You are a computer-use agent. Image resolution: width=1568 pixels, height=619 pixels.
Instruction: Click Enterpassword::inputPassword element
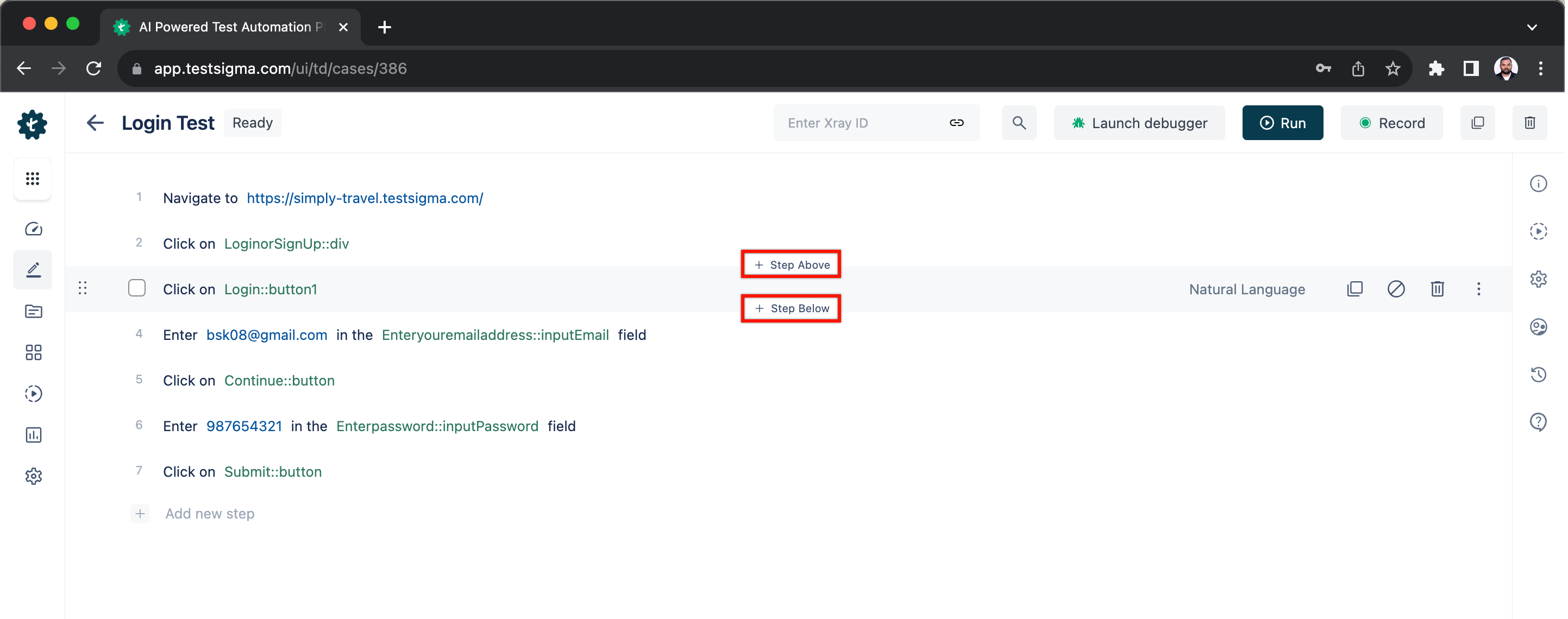[438, 426]
